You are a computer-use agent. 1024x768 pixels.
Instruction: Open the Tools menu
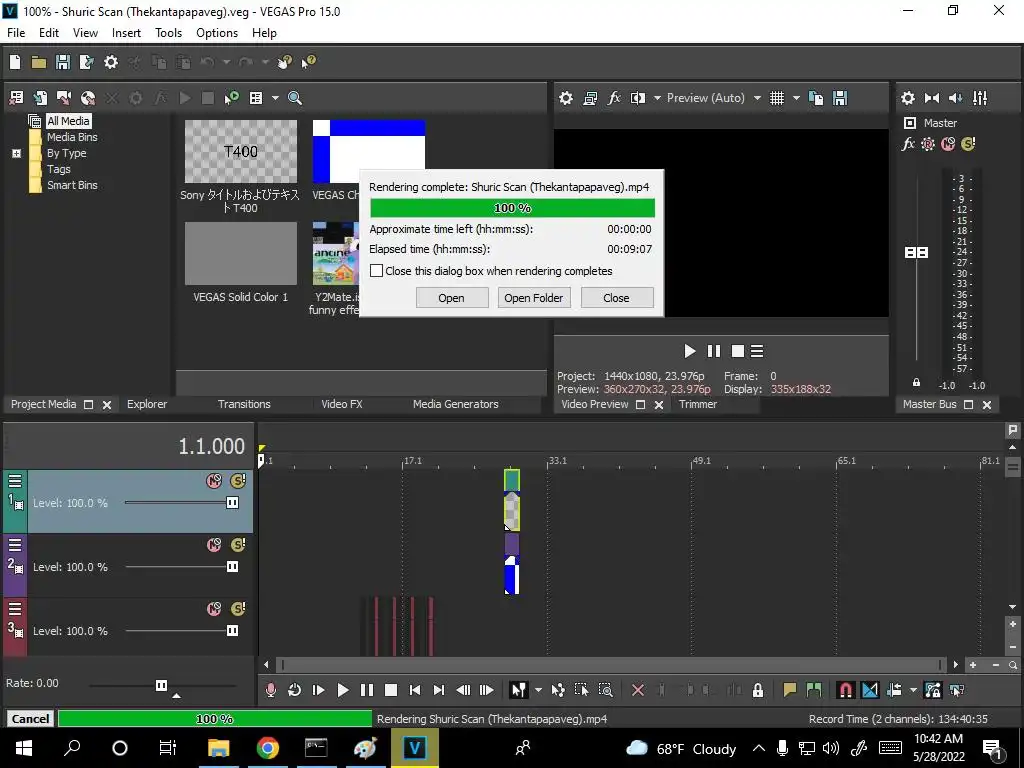pyautogui.click(x=168, y=33)
